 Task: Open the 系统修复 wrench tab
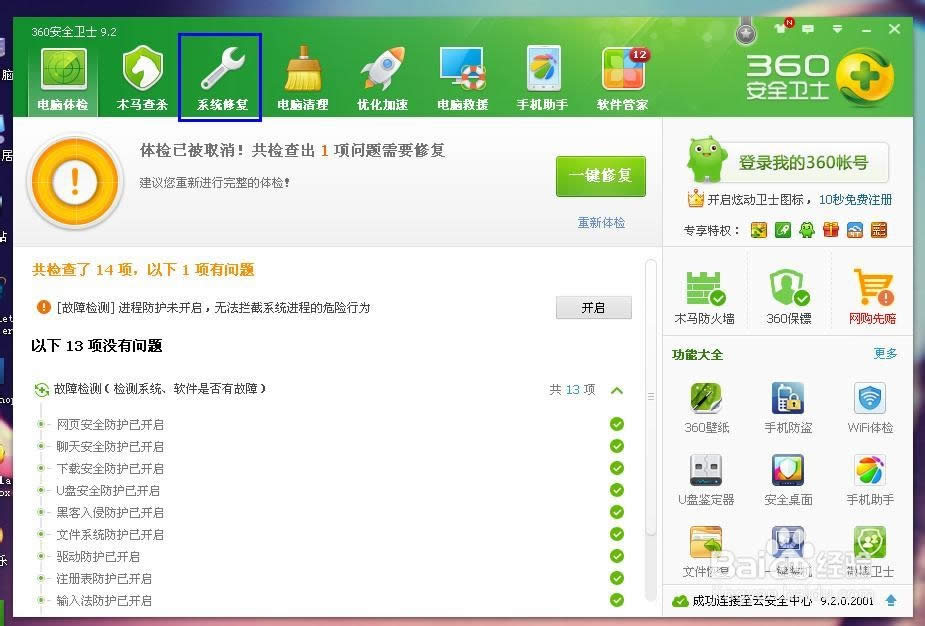click(222, 79)
